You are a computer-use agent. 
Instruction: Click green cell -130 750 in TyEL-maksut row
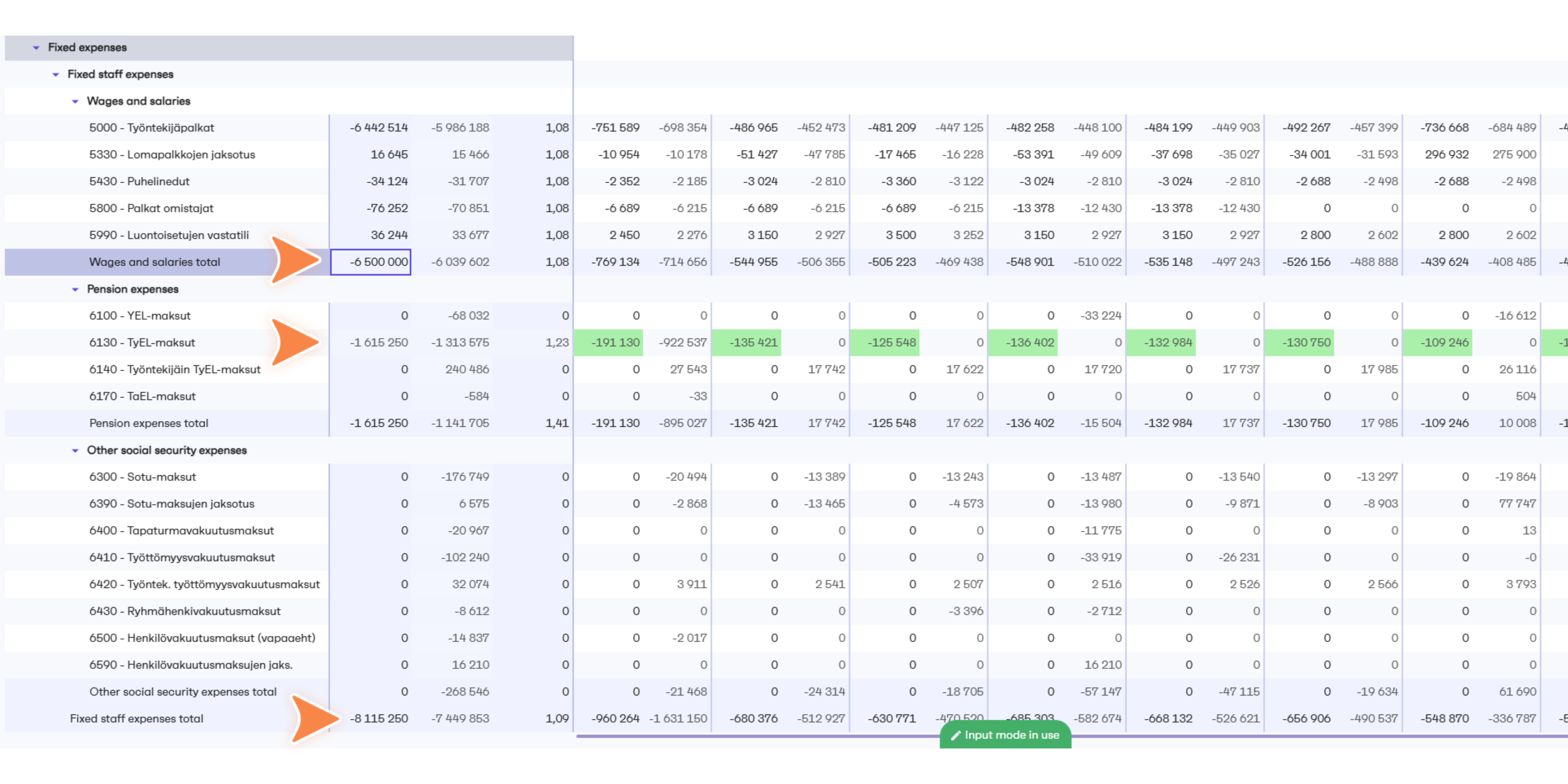click(1300, 343)
